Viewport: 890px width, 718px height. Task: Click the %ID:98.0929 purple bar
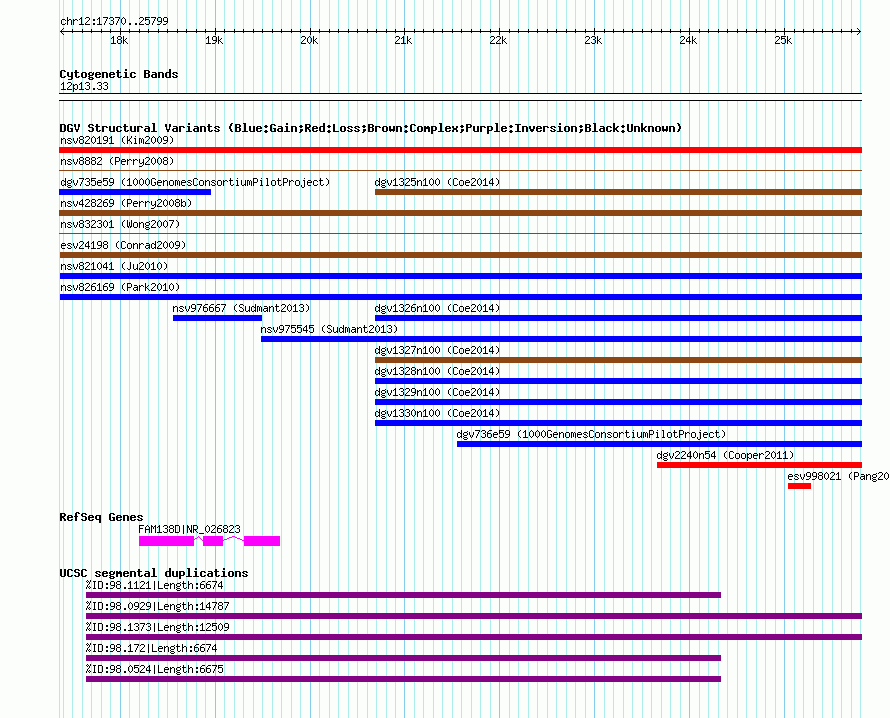[x=474, y=616]
